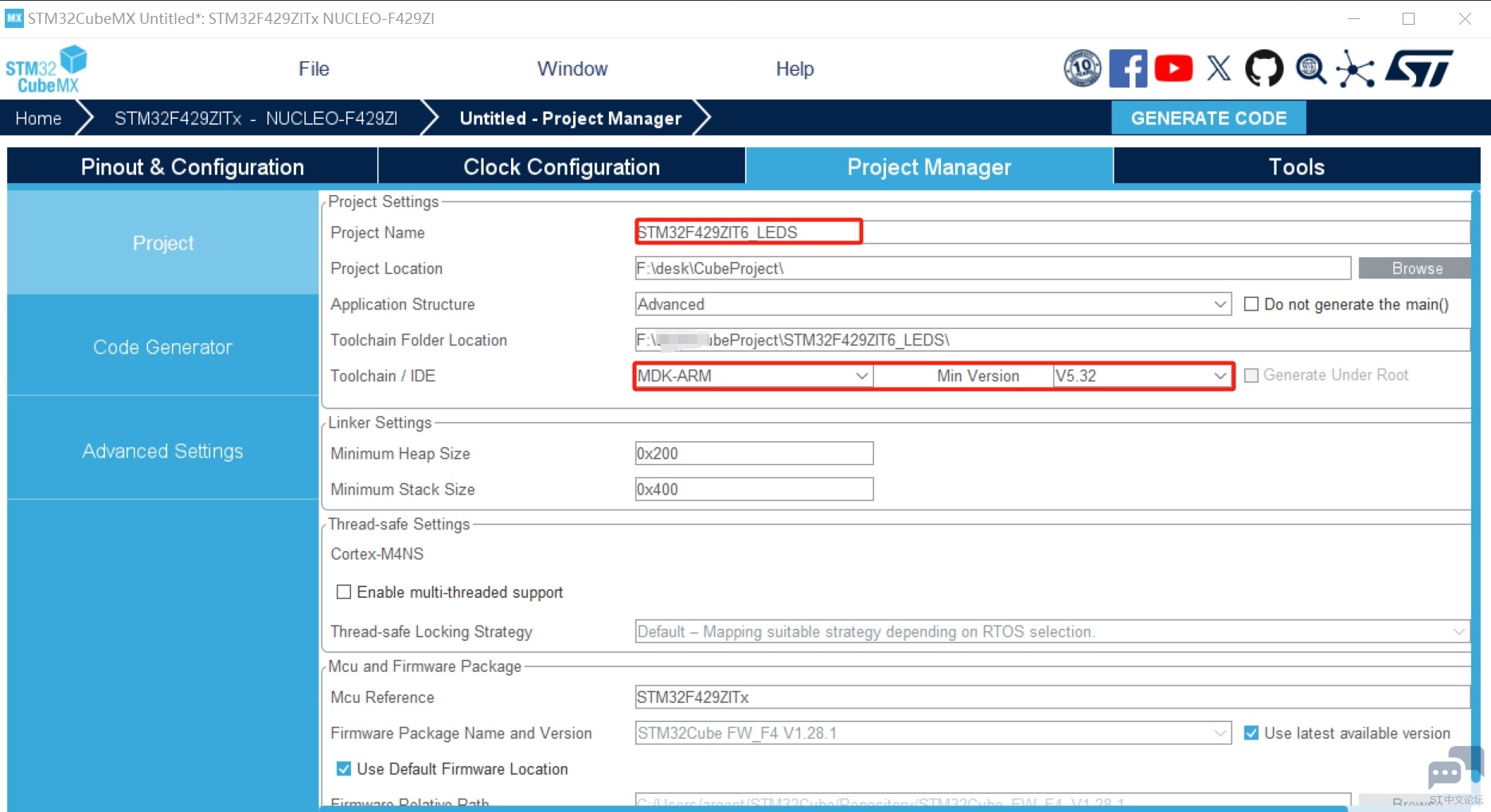The width and height of the screenshot is (1491, 812).
Task: Click the Minimum Heap Size field
Action: pyautogui.click(x=754, y=453)
